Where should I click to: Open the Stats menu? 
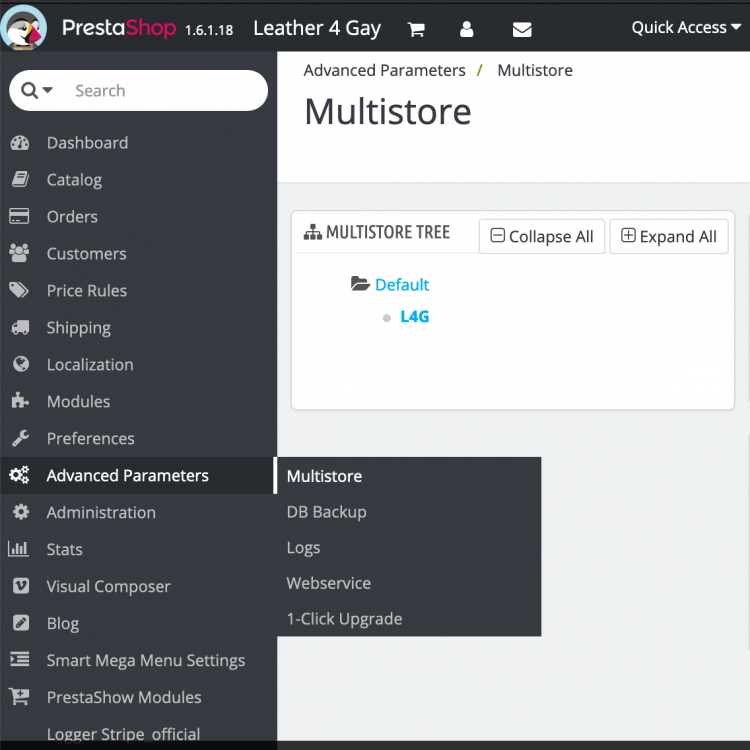[x=65, y=549]
